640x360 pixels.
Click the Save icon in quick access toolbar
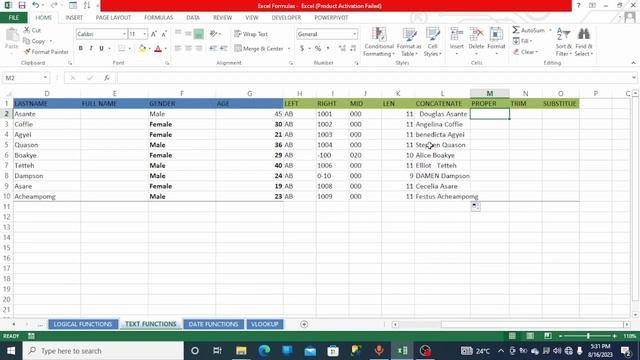(x=22, y=5)
